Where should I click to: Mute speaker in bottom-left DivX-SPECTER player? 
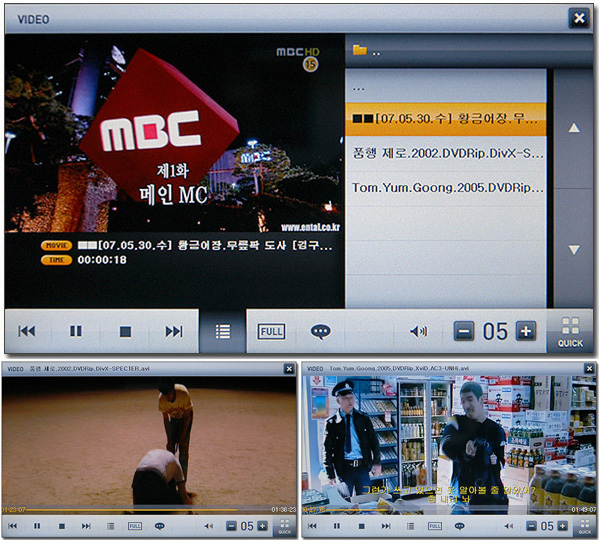click(209, 526)
